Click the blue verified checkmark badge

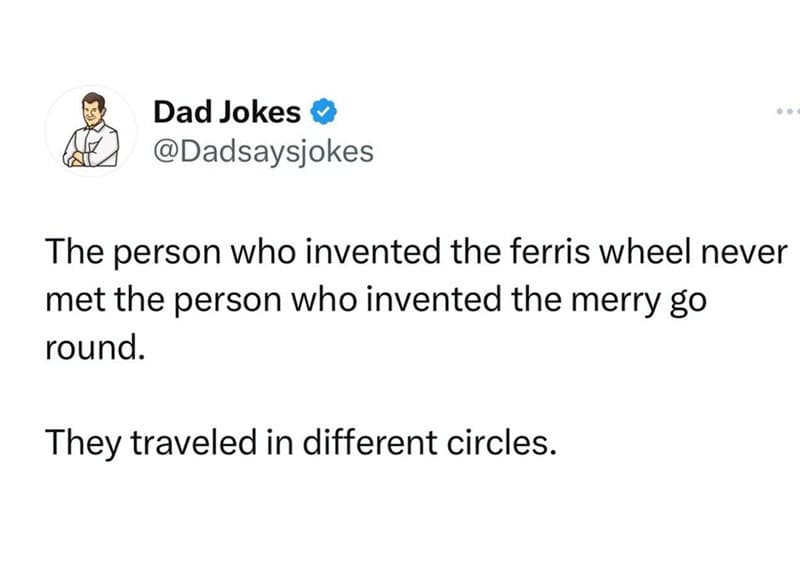[x=324, y=112]
